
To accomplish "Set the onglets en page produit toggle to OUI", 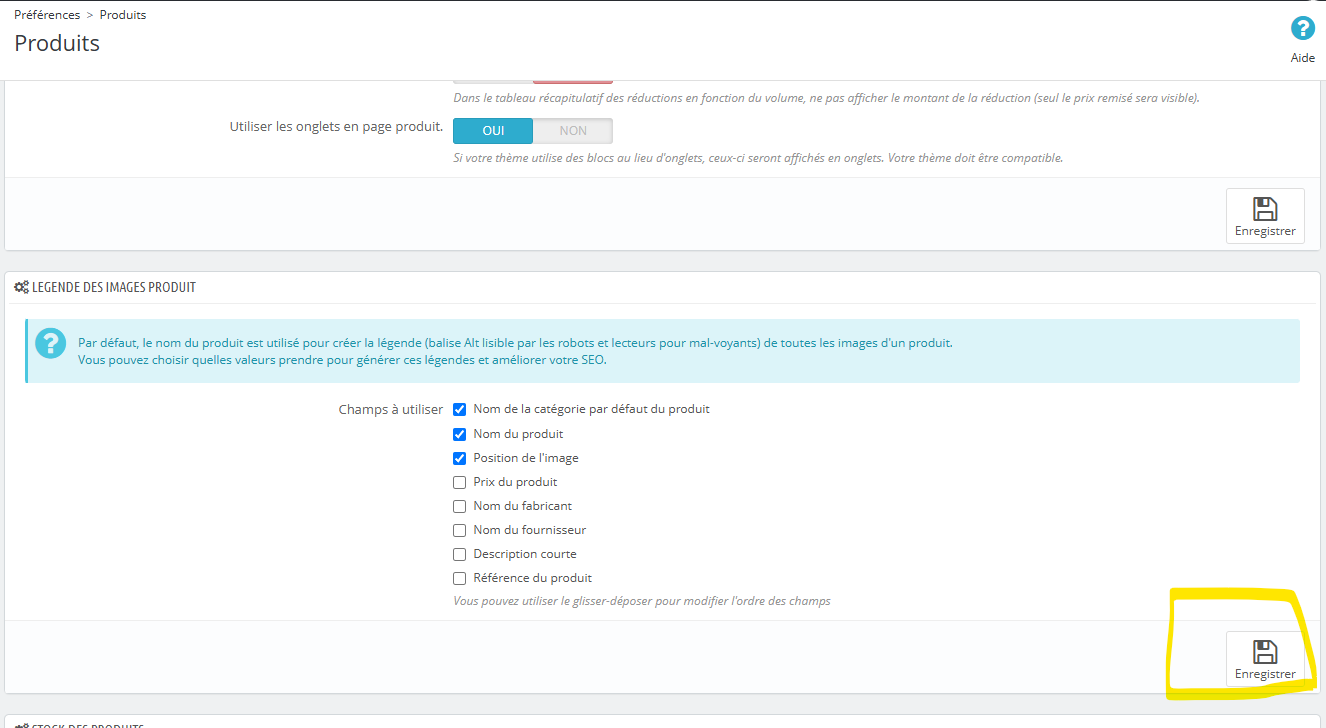I will (x=493, y=131).
